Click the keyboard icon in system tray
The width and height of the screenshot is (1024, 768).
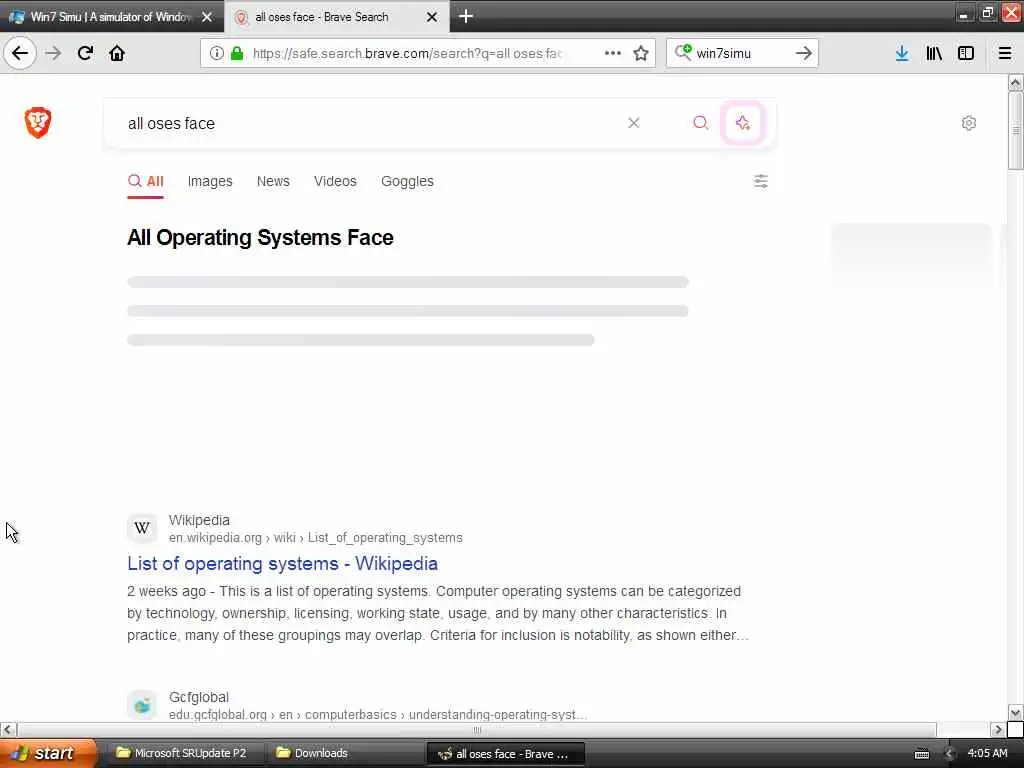[x=921, y=754]
